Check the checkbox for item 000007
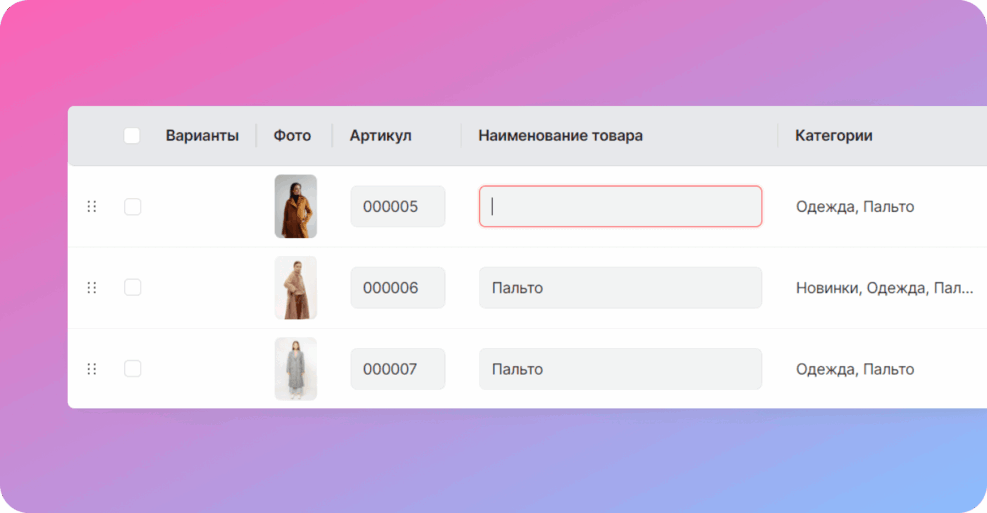Viewport: 987px width, 513px height. point(132,369)
